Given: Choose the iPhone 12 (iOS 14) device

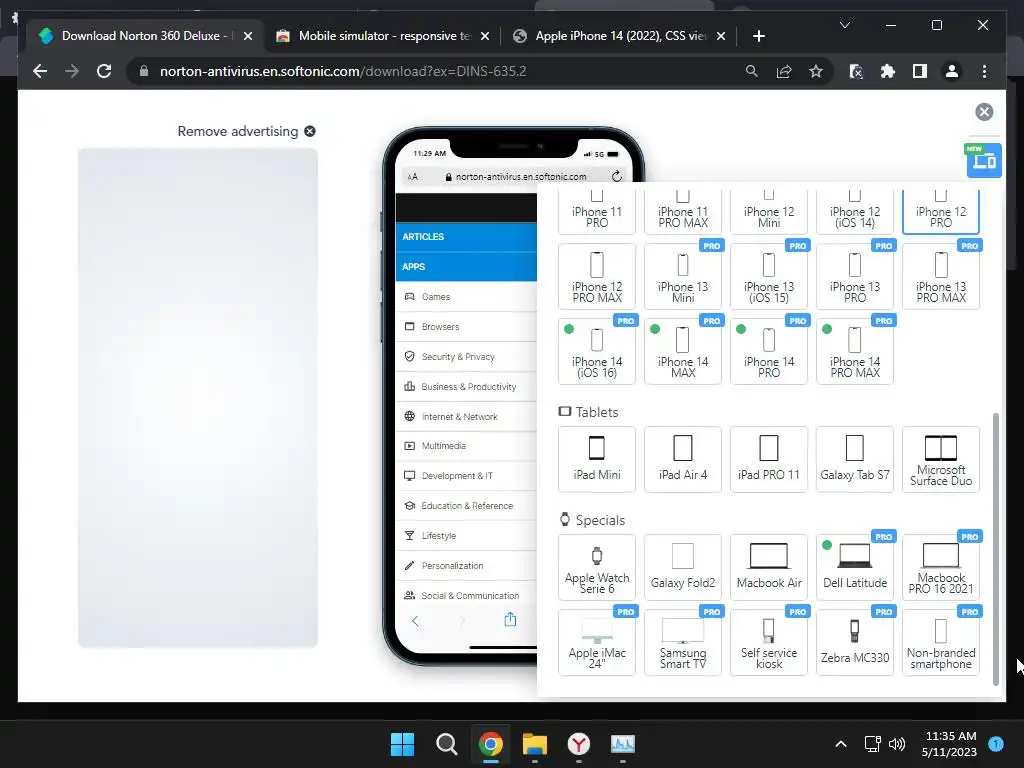Looking at the screenshot, I should (x=854, y=212).
